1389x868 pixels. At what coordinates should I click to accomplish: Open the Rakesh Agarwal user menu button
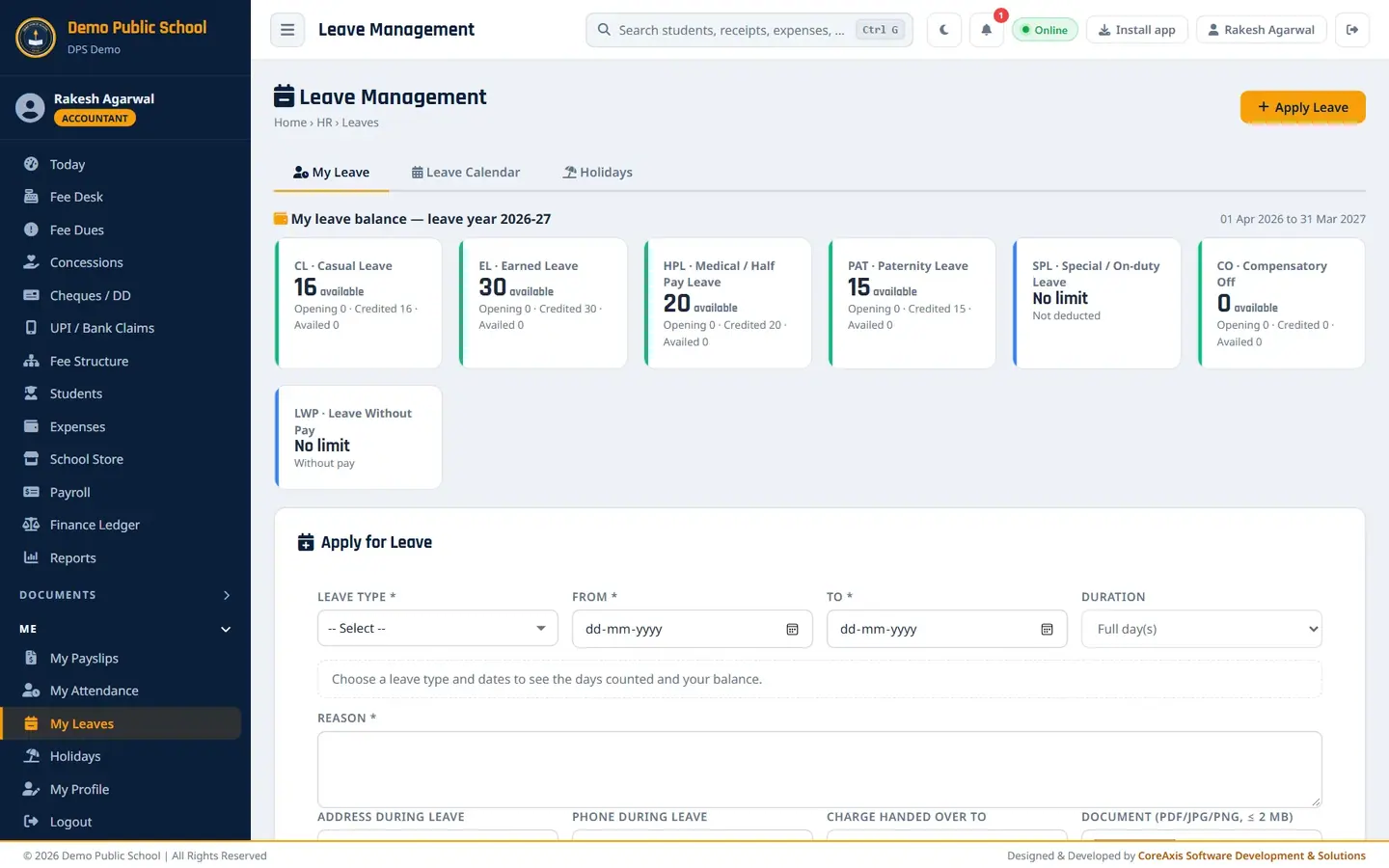click(1262, 30)
